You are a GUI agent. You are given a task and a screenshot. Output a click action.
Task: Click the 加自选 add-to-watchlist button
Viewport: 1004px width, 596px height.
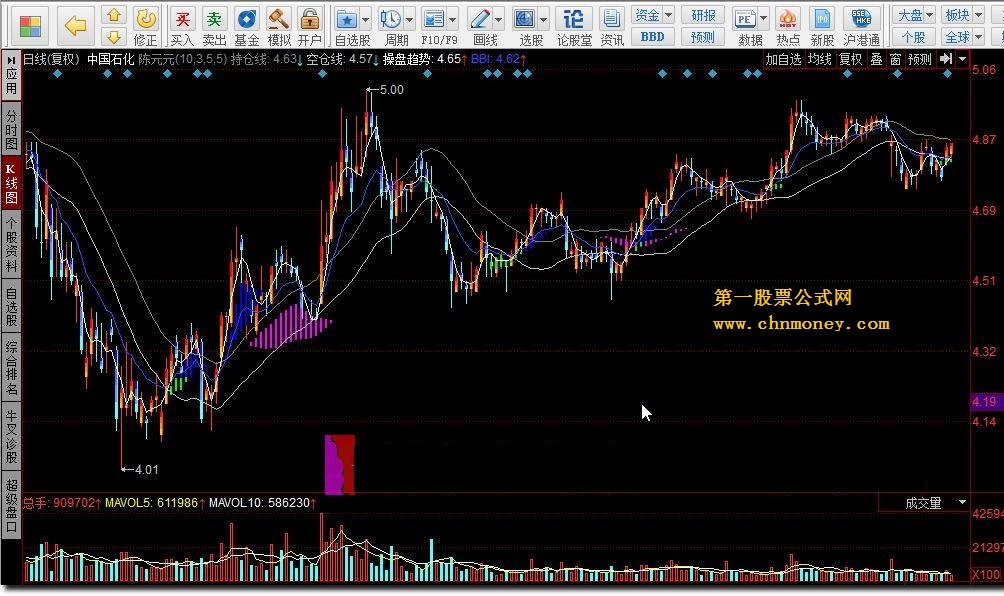click(783, 60)
